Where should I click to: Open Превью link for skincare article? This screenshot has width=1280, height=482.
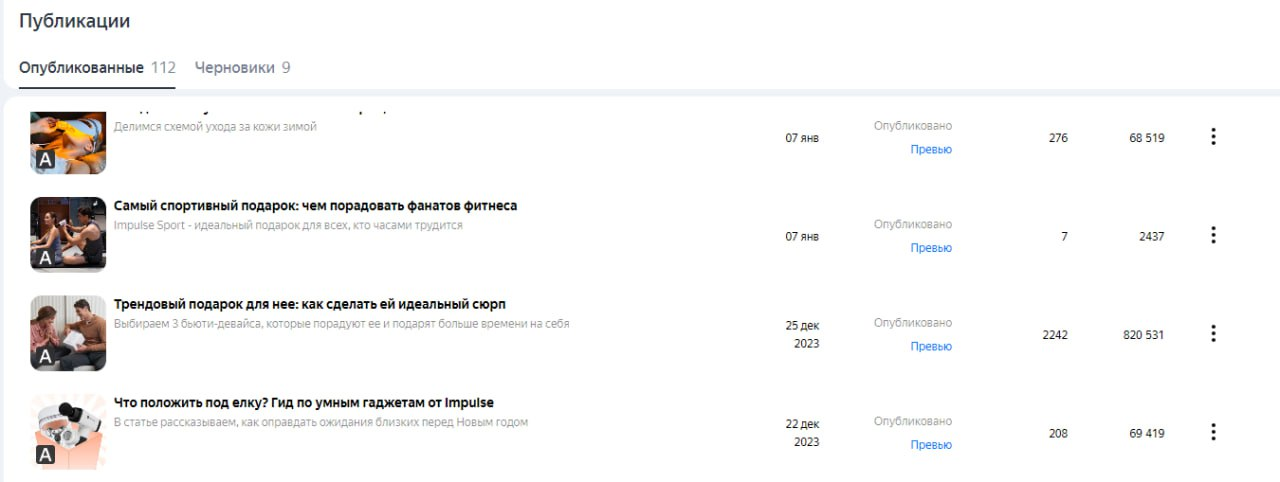[x=931, y=150]
